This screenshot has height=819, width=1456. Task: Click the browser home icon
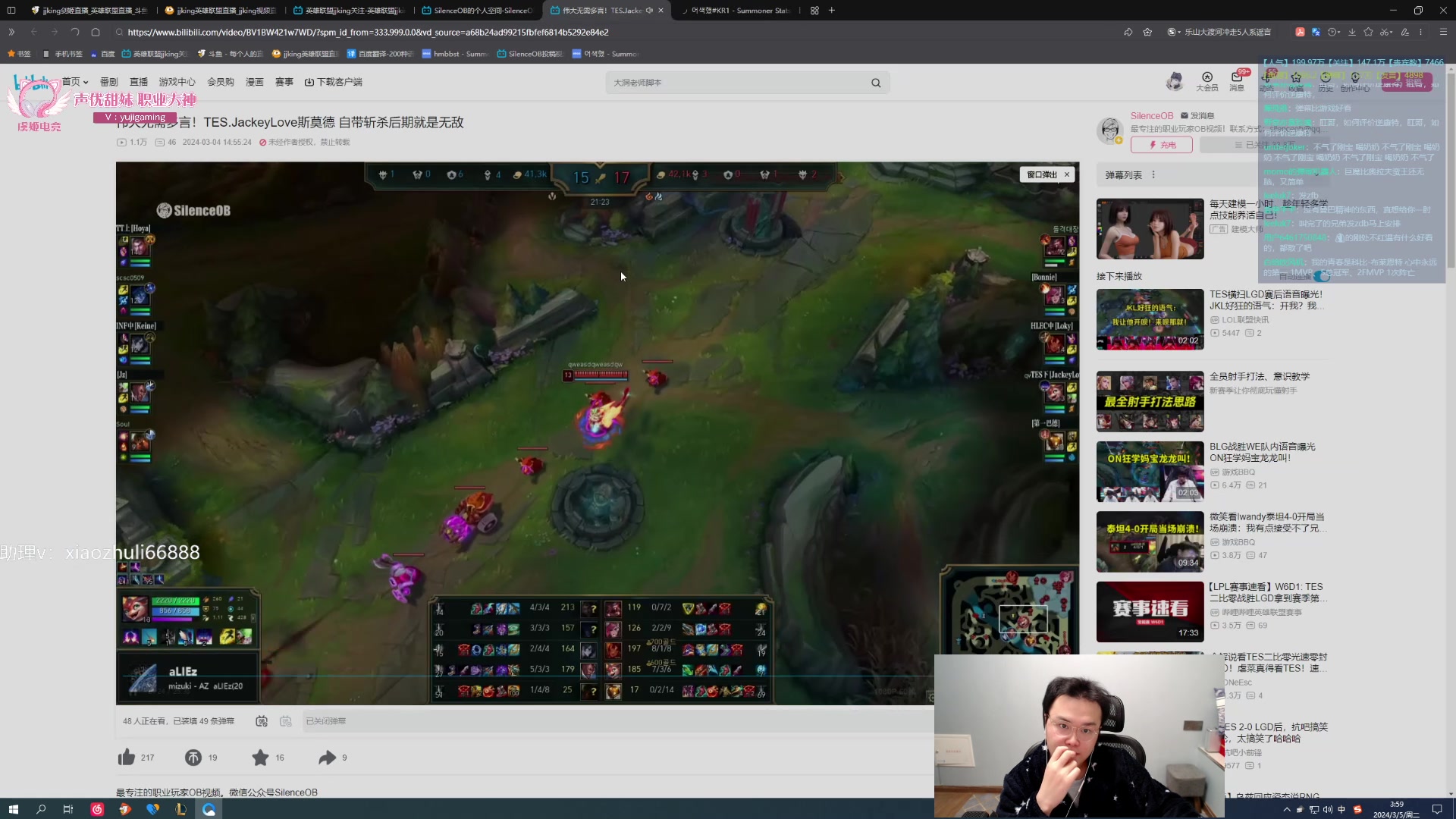(x=96, y=32)
